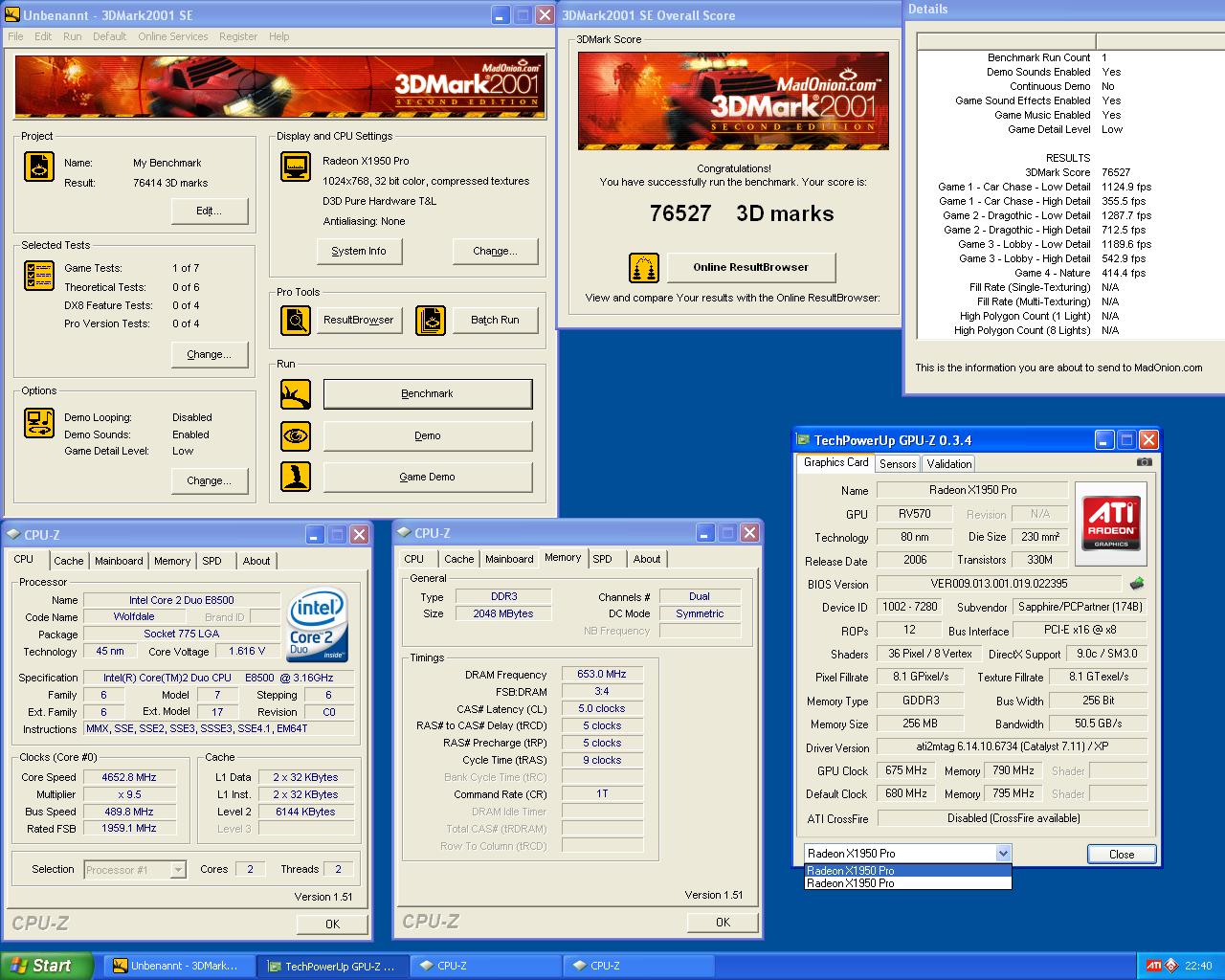Click the 76527 3D marks score text
The image size is (1225, 980).
(x=742, y=213)
